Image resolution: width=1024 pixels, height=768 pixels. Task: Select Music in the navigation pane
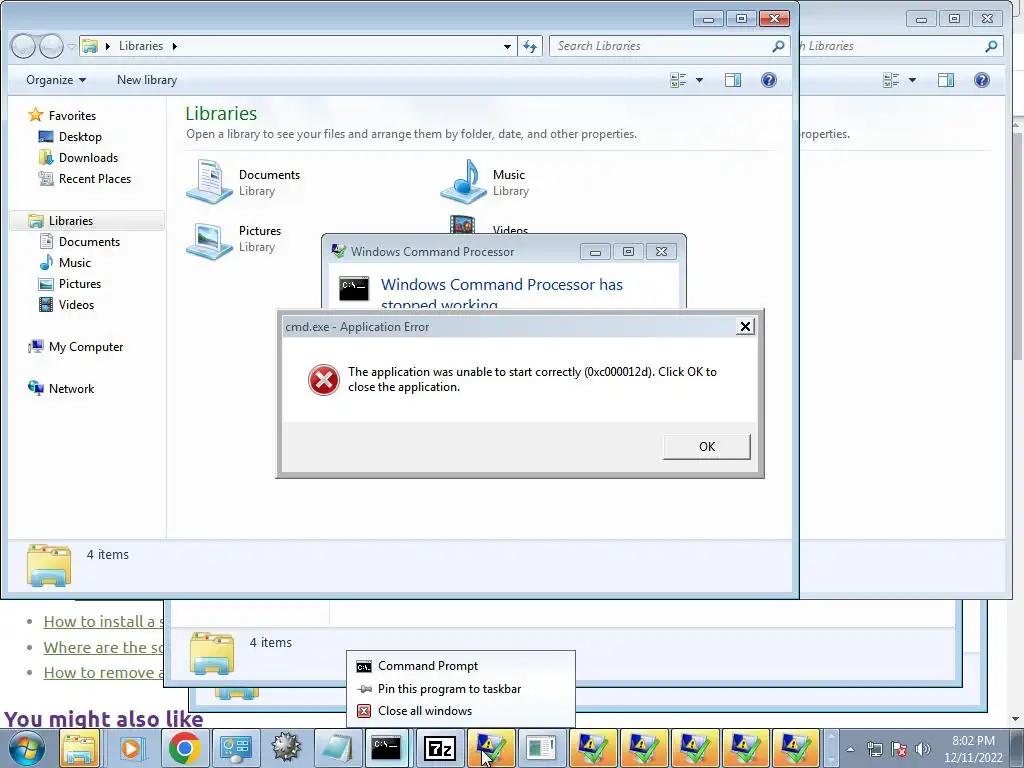(x=74, y=263)
